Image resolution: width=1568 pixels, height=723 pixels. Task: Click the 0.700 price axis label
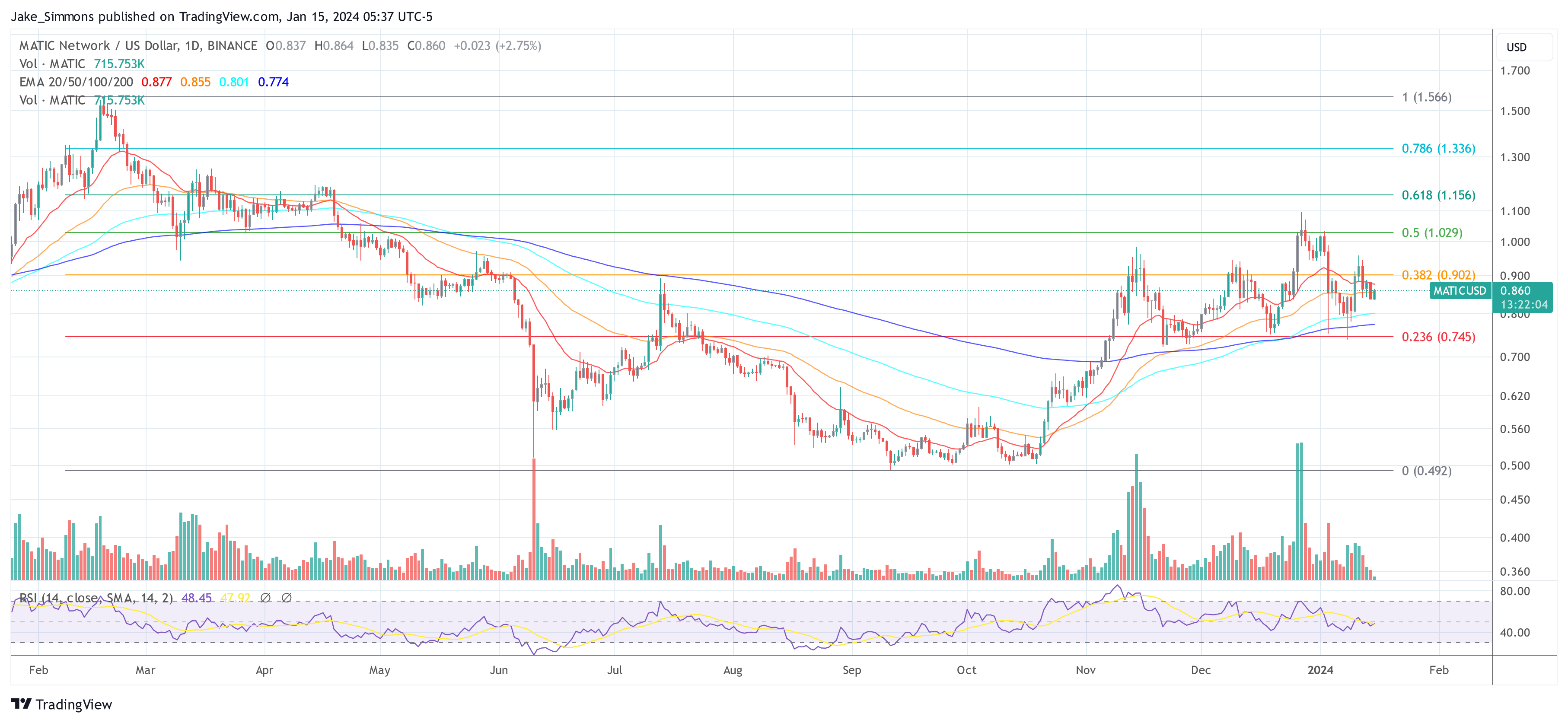pyautogui.click(x=1514, y=357)
